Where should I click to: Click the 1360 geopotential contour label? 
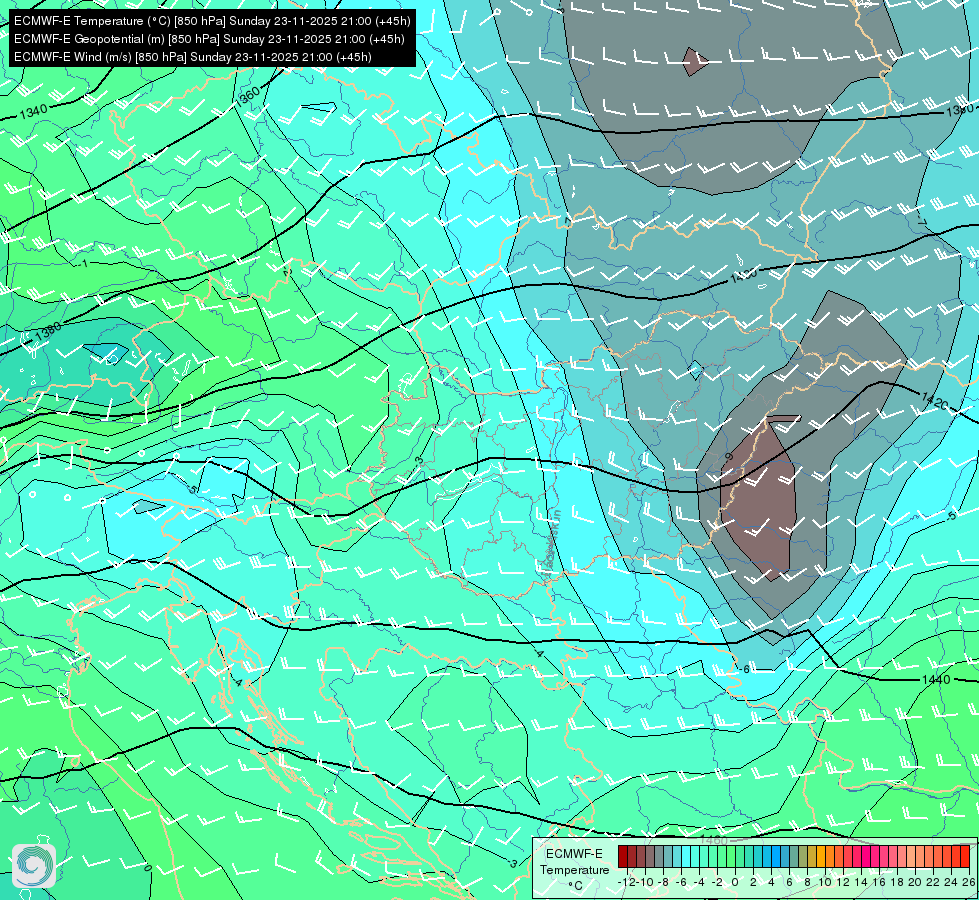(x=247, y=96)
